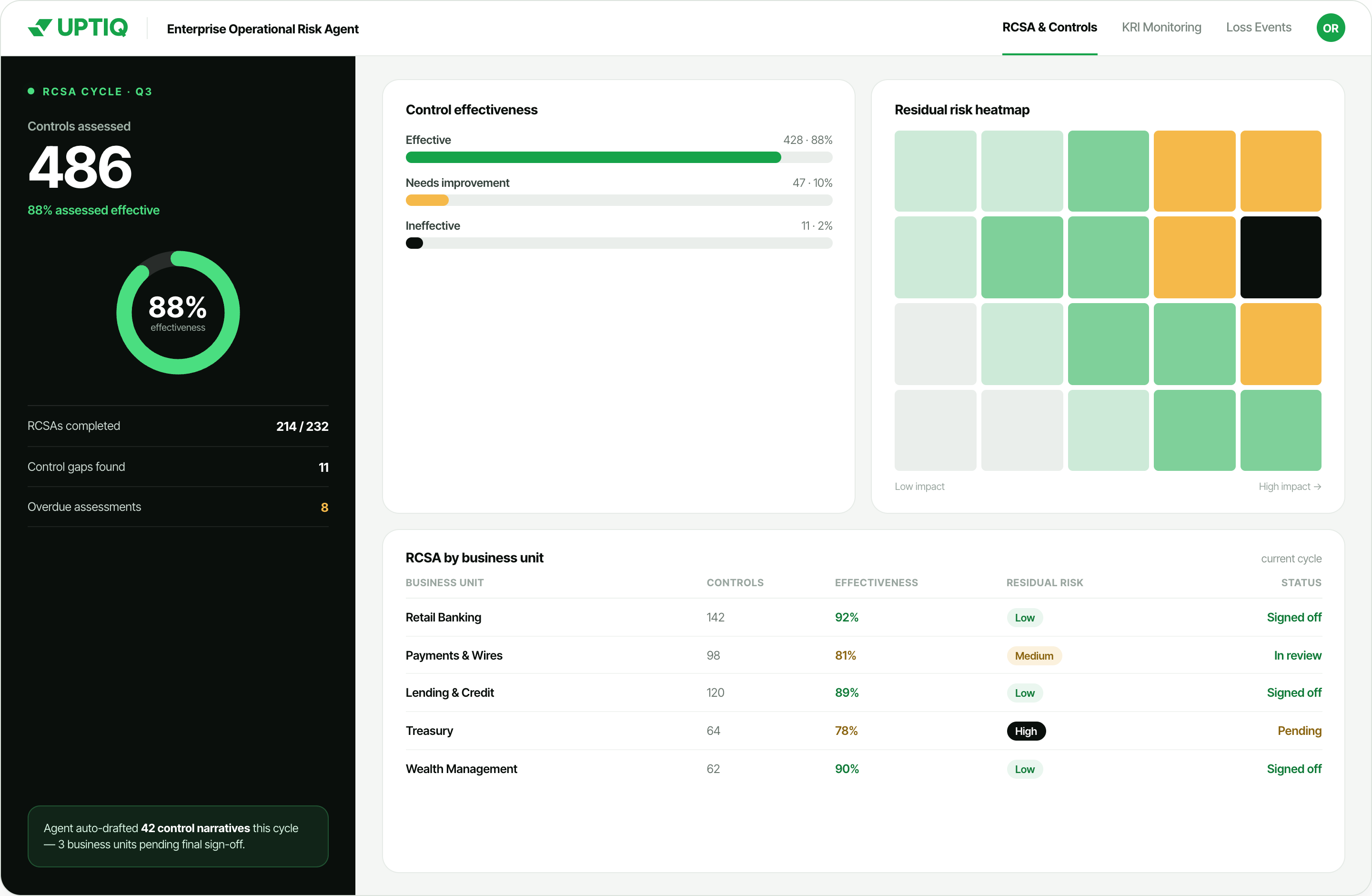The width and height of the screenshot is (1372, 896).
Task: Click the Medium risk badge for Payments & Wires
Action: tap(1034, 656)
